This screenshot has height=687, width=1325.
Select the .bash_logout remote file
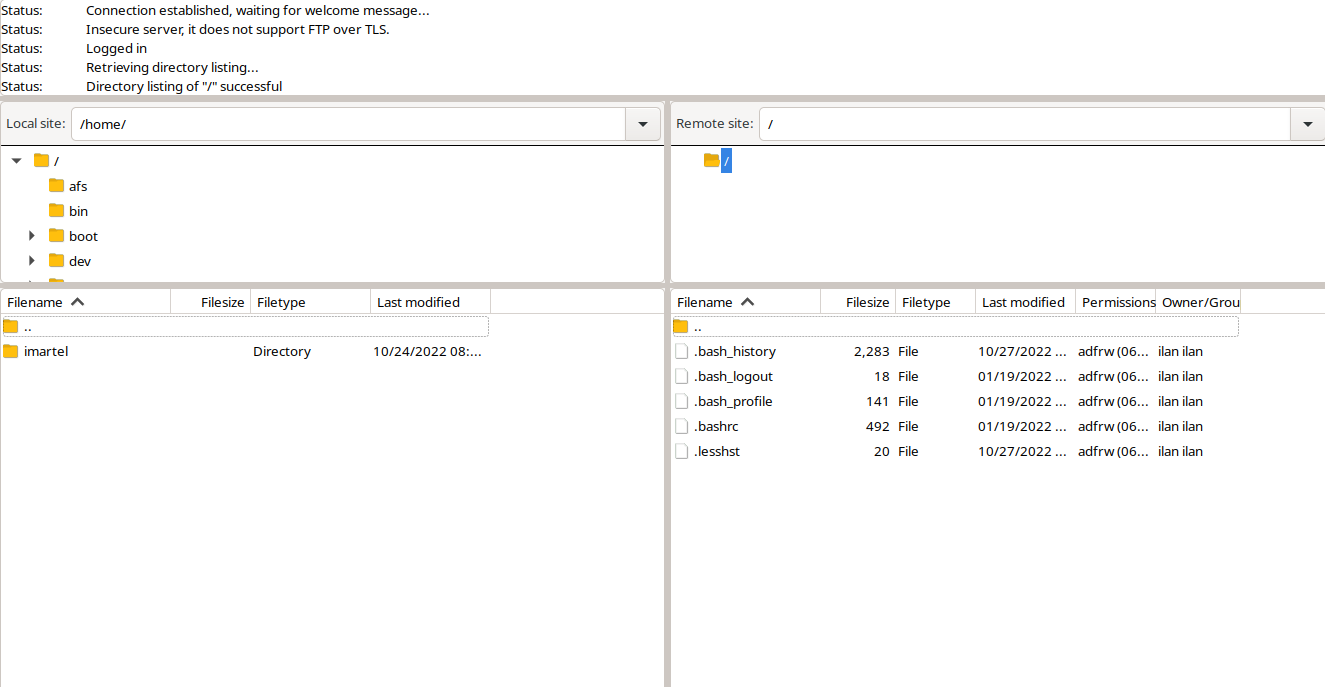coord(955,376)
